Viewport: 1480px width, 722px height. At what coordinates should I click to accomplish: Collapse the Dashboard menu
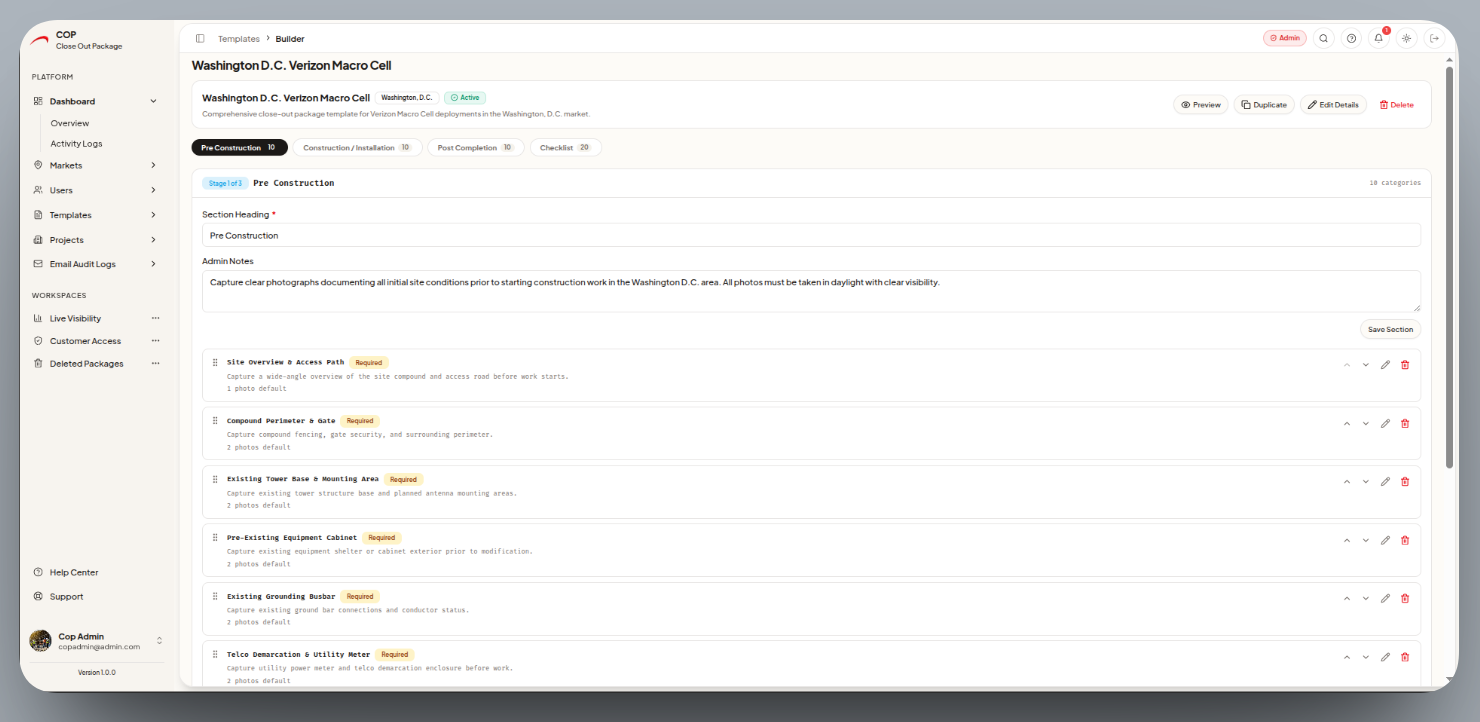tap(153, 101)
